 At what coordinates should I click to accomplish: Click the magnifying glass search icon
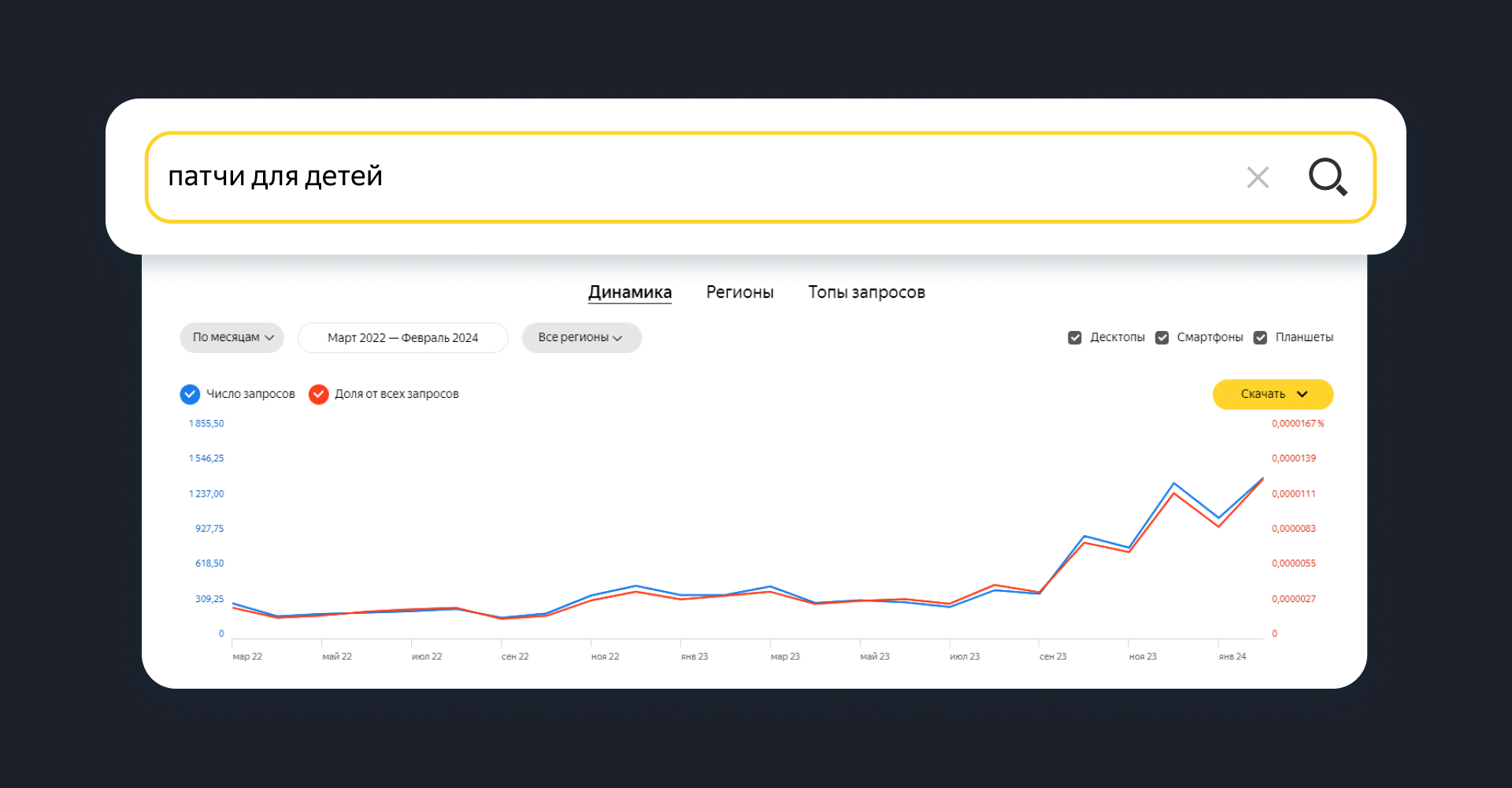coord(1328,177)
